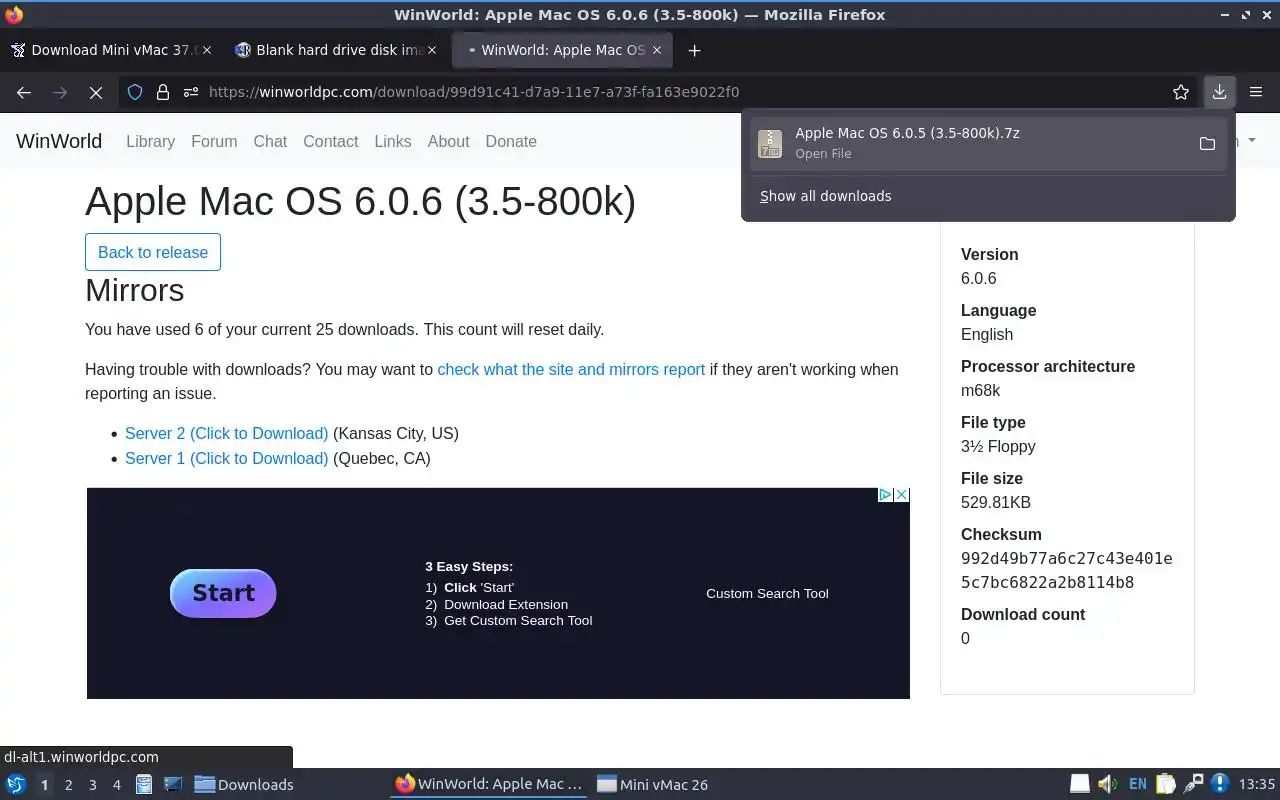Open Donate in the WinWorld menu
The image size is (1280, 800).
(511, 141)
